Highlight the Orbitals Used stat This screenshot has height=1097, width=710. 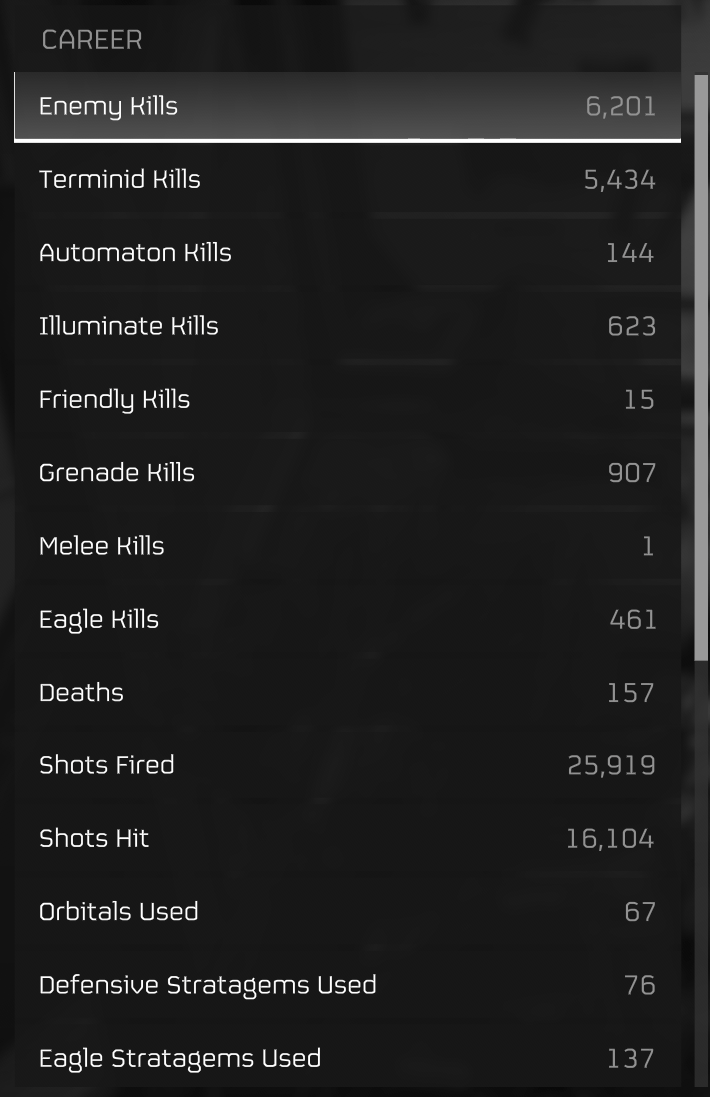pos(348,912)
